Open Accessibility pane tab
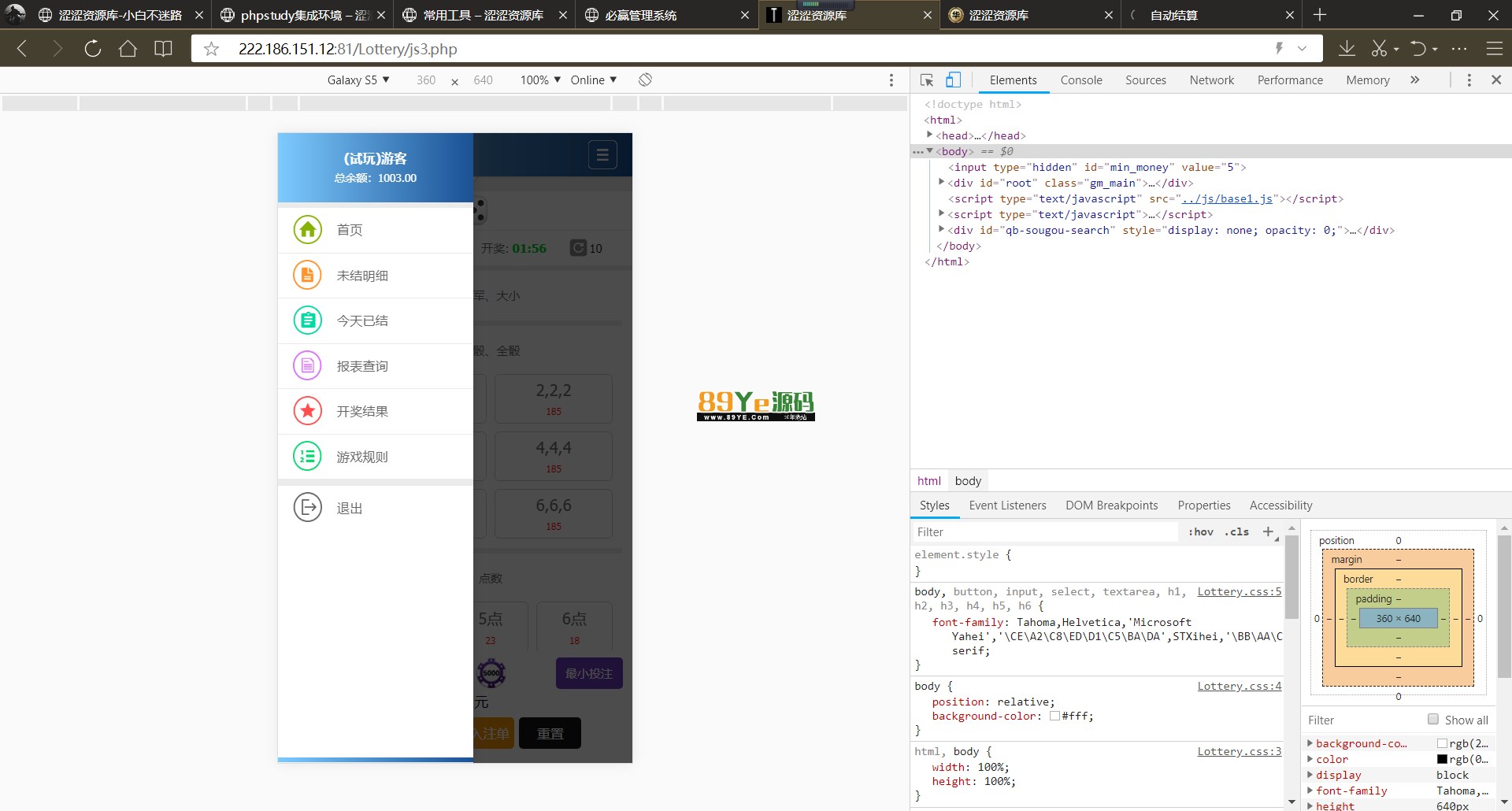Image resolution: width=1512 pixels, height=811 pixels. pos(1280,505)
